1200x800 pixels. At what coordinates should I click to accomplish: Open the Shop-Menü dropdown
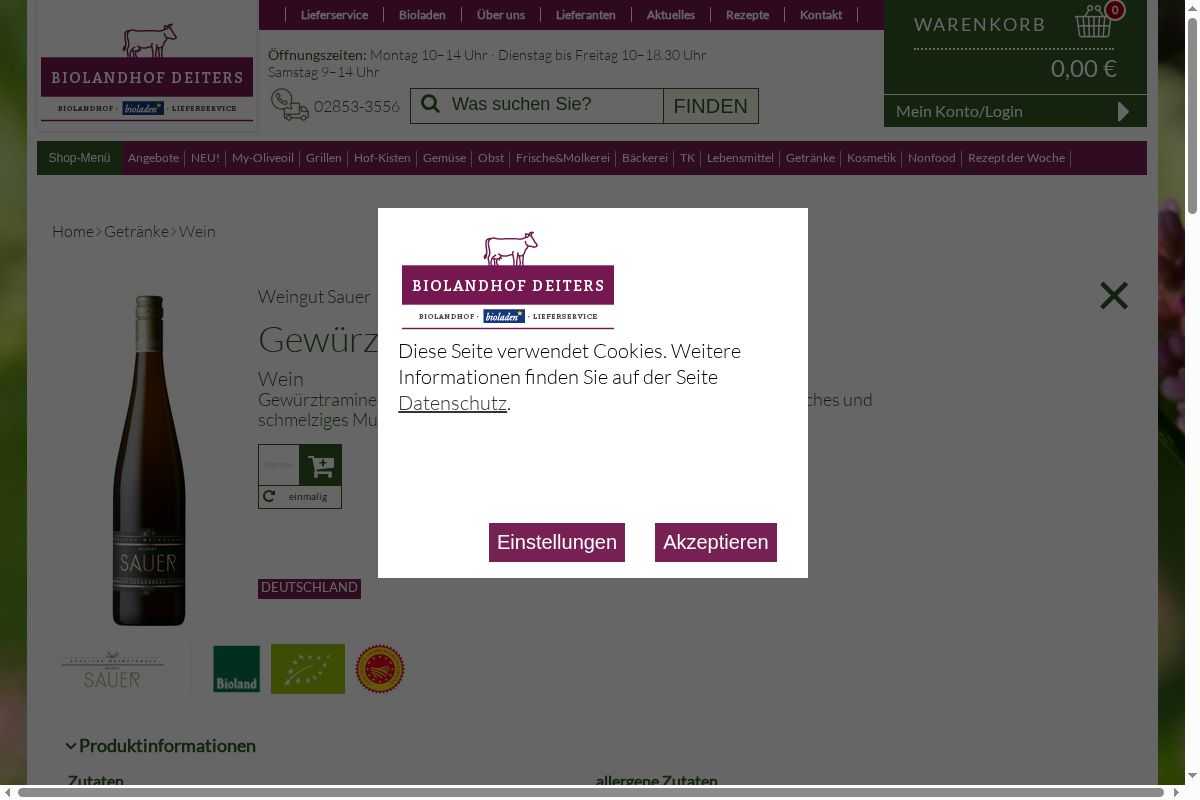(x=79, y=158)
